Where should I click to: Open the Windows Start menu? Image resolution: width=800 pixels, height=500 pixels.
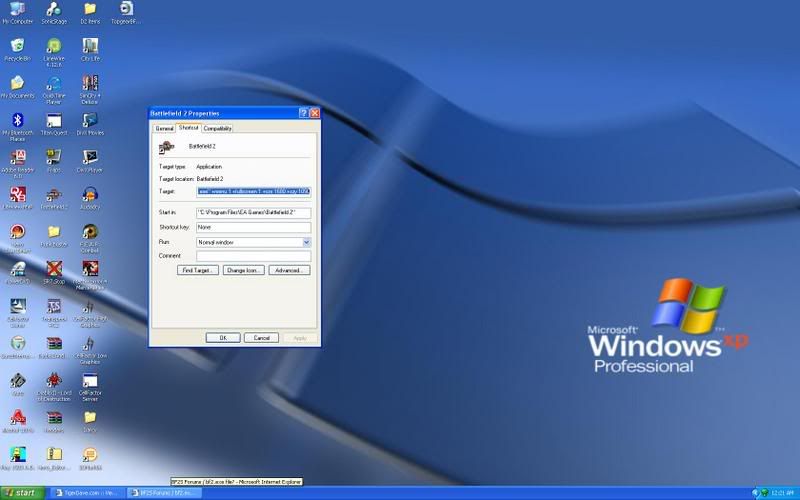(x=22, y=493)
